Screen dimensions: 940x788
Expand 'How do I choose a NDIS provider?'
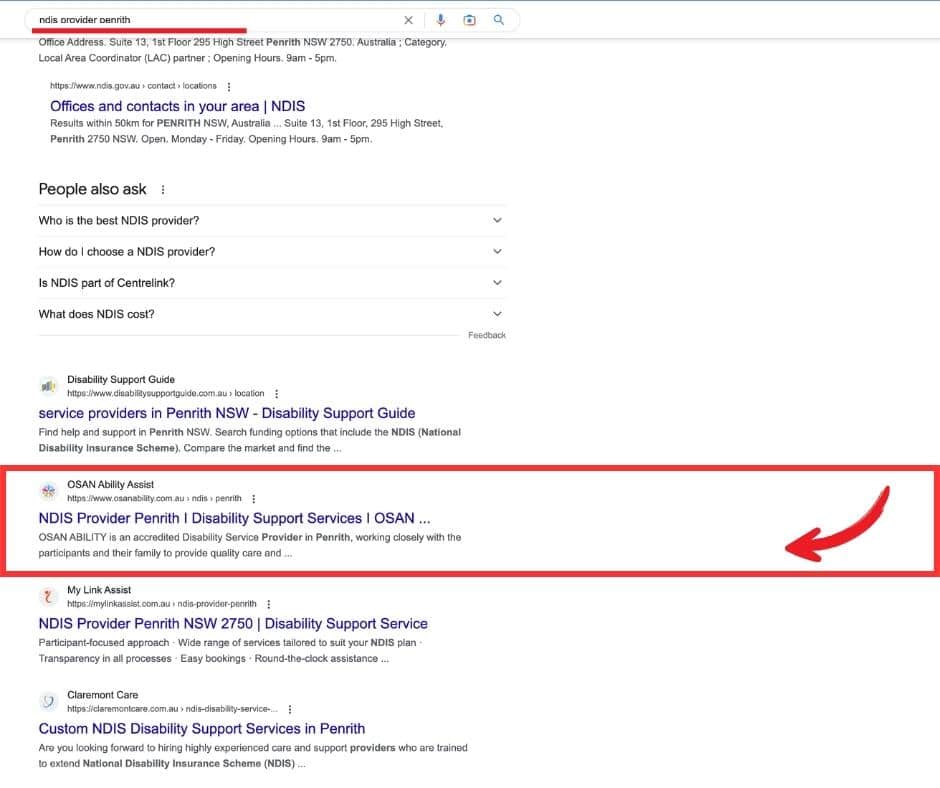click(x=497, y=252)
